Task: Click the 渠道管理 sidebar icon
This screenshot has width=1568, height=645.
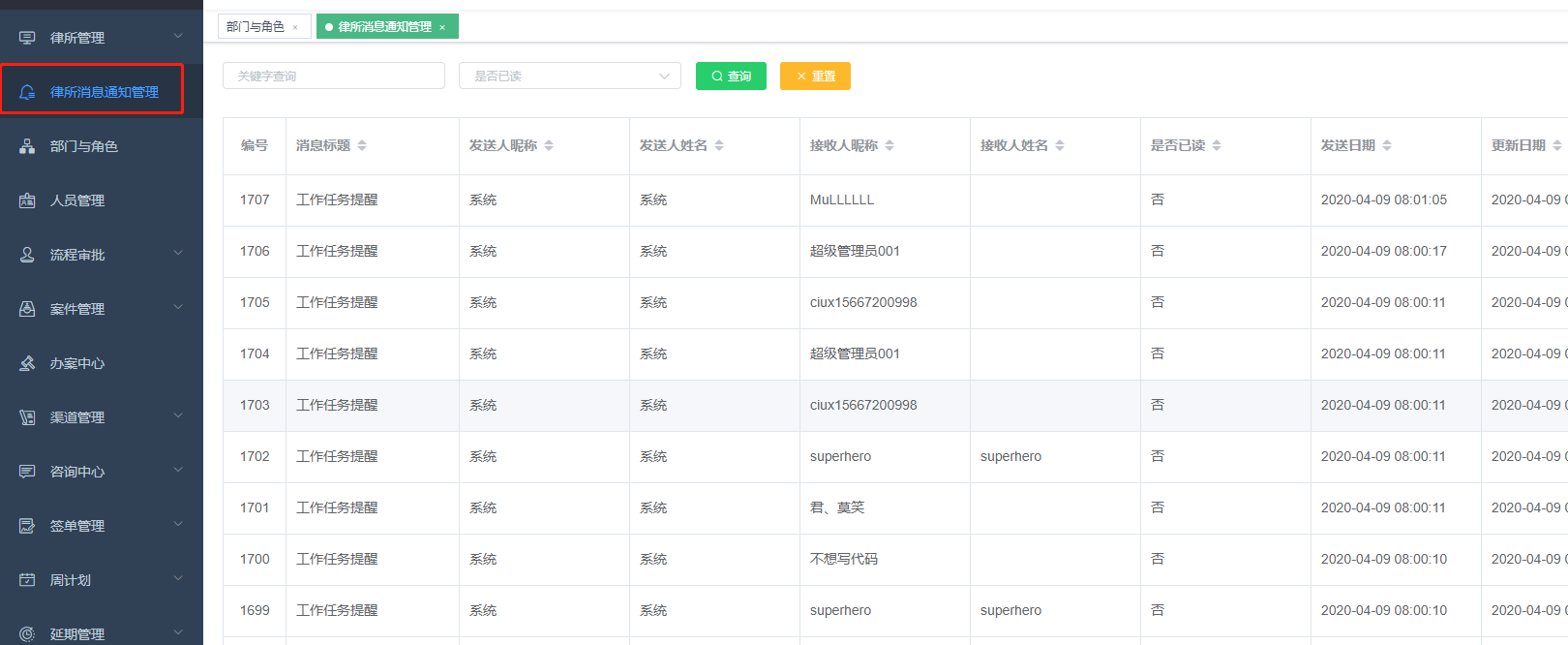Action: tap(27, 417)
